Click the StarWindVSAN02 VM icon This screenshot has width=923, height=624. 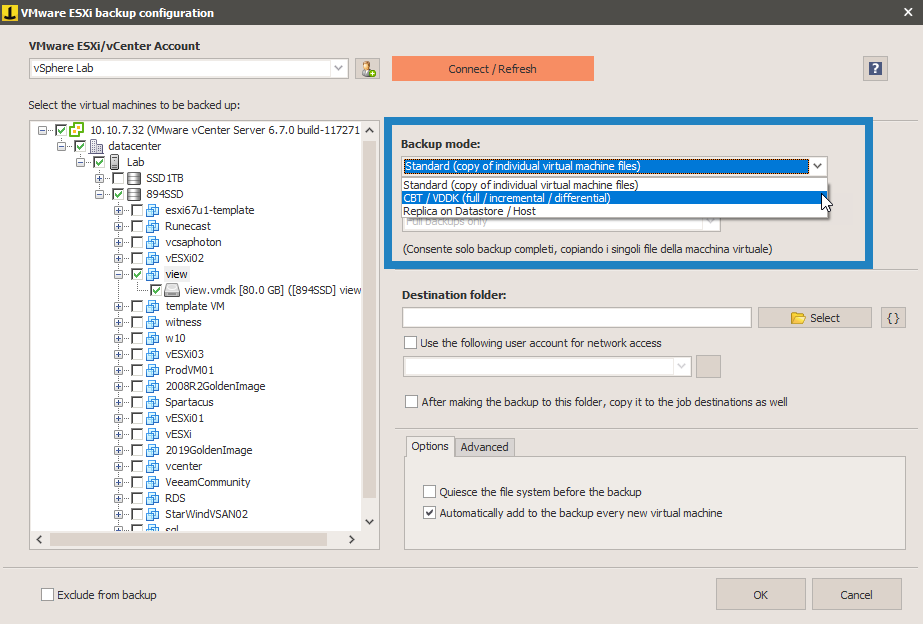click(x=153, y=514)
